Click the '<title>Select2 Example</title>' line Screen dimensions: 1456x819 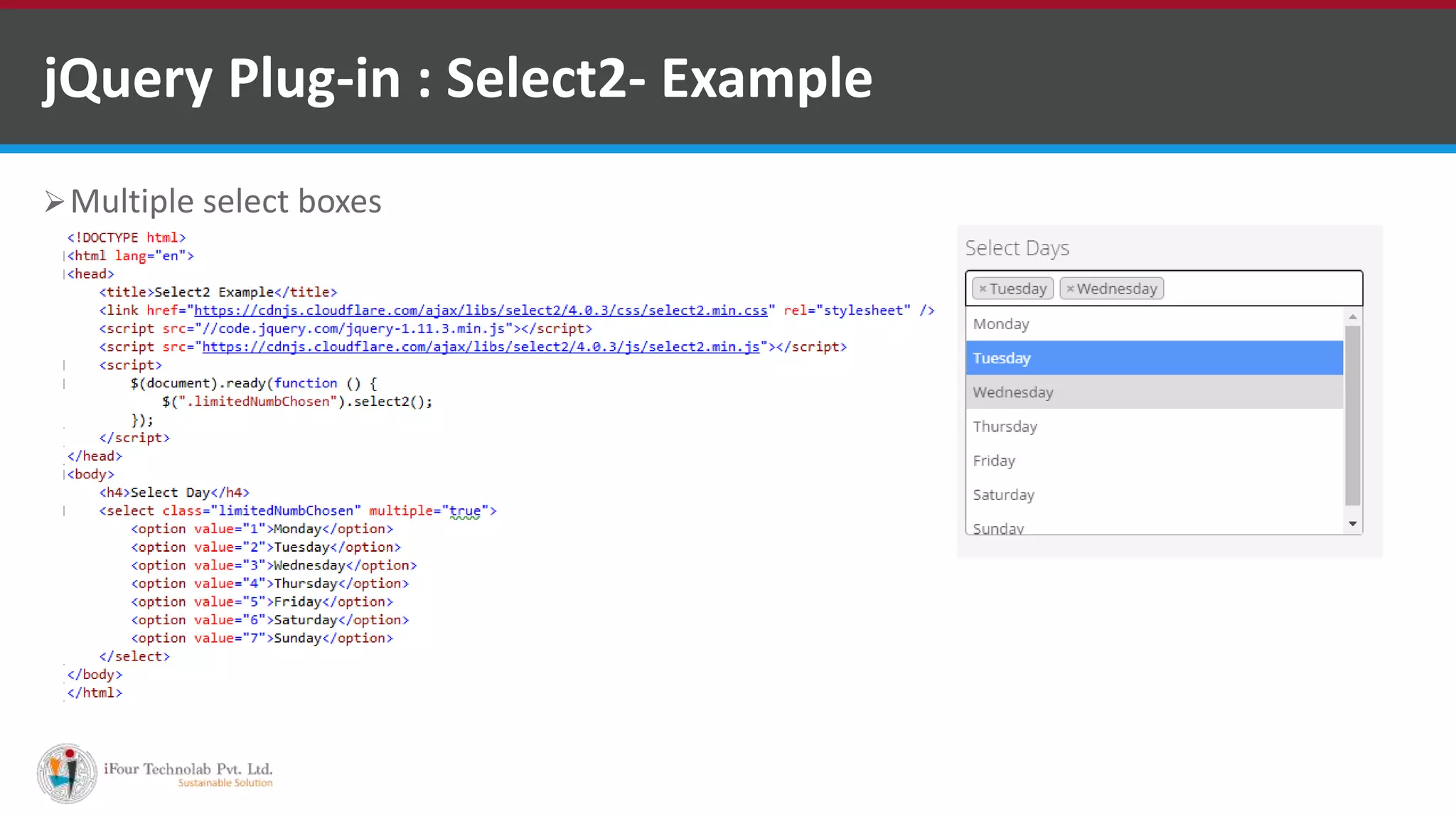tap(218, 292)
